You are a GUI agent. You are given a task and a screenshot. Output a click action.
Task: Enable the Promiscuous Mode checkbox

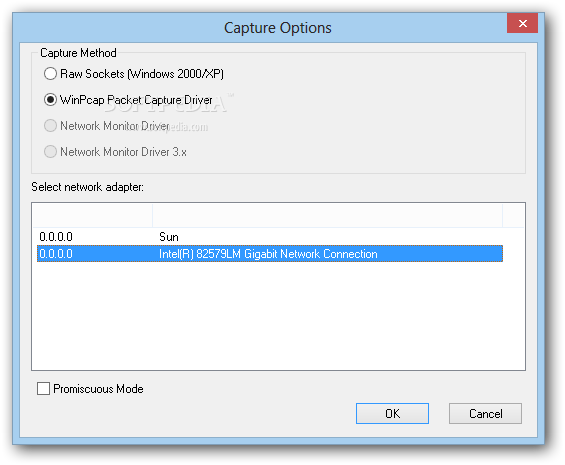(x=43, y=389)
